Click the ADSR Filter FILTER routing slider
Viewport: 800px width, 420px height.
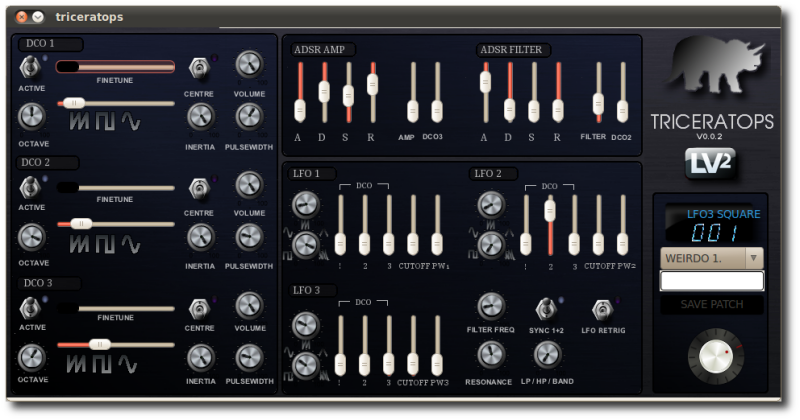pyautogui.click(x=598, y=93)
